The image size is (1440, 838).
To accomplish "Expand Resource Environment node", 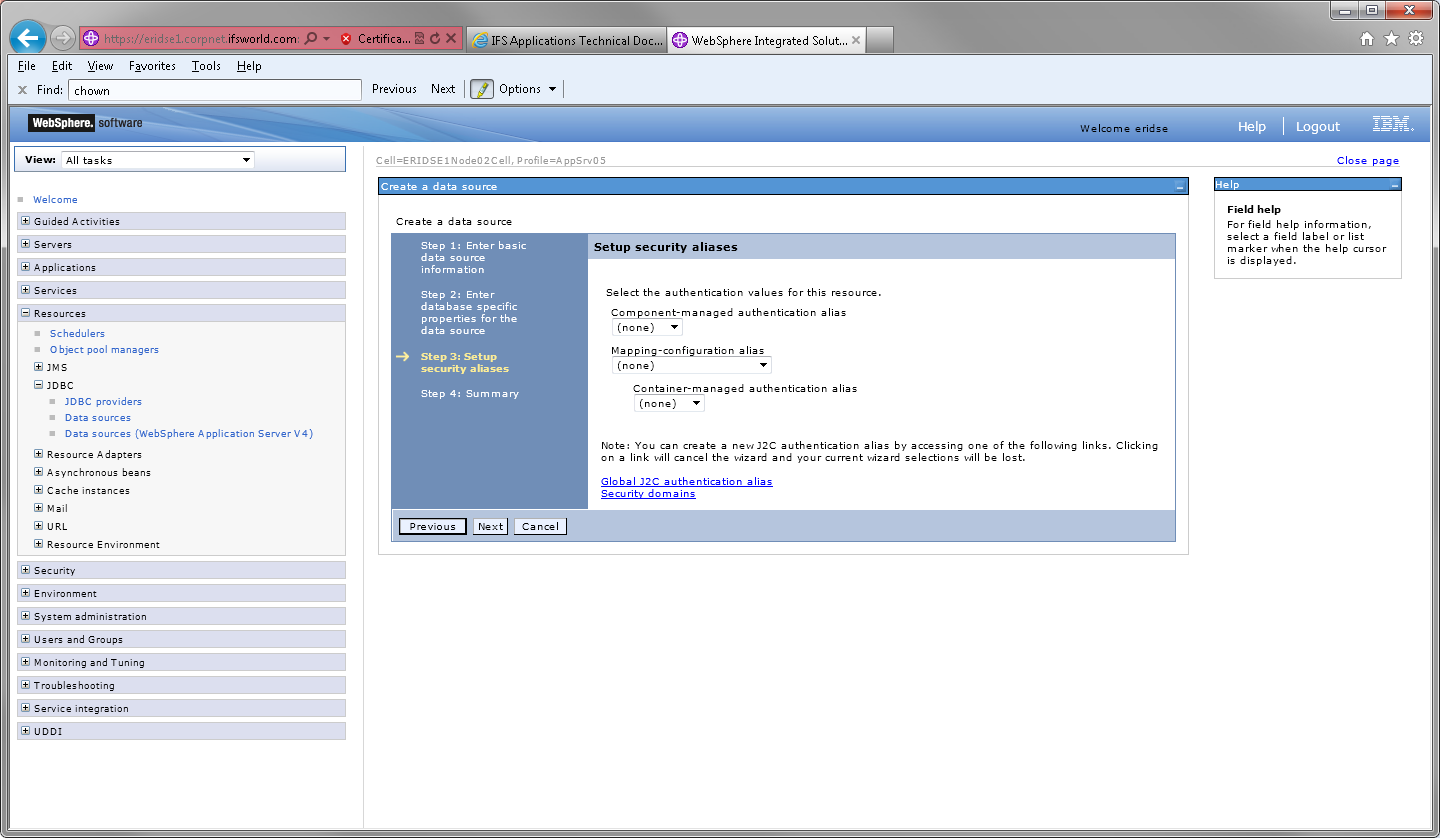I will 39,544.
